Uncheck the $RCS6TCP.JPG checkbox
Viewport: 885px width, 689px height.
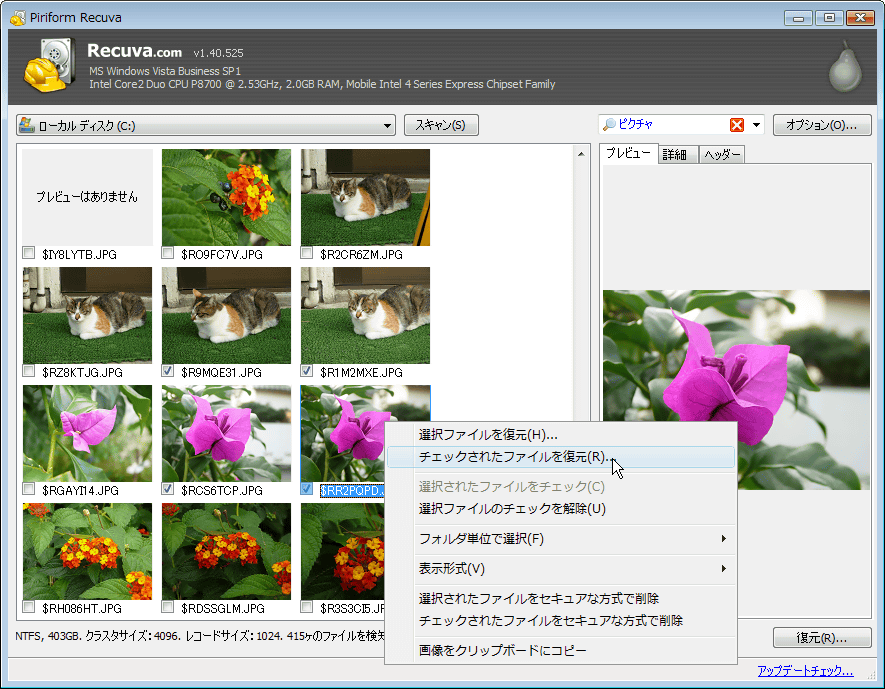click(x=167, y=489)
